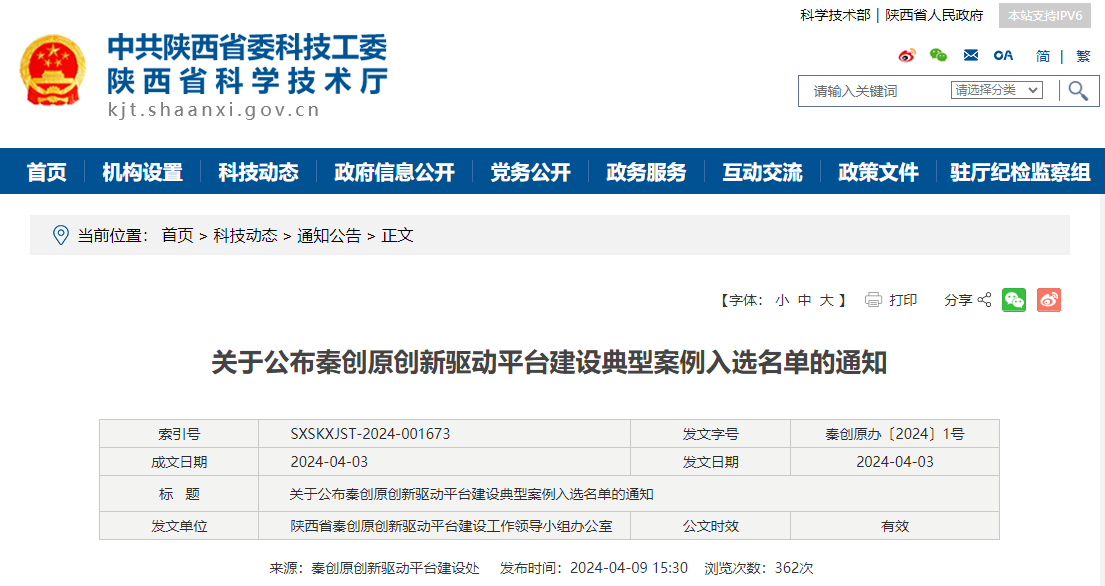Screen dimensions: 1105x586
Task: Set font size to small (小)
Action: click(781, 300)
